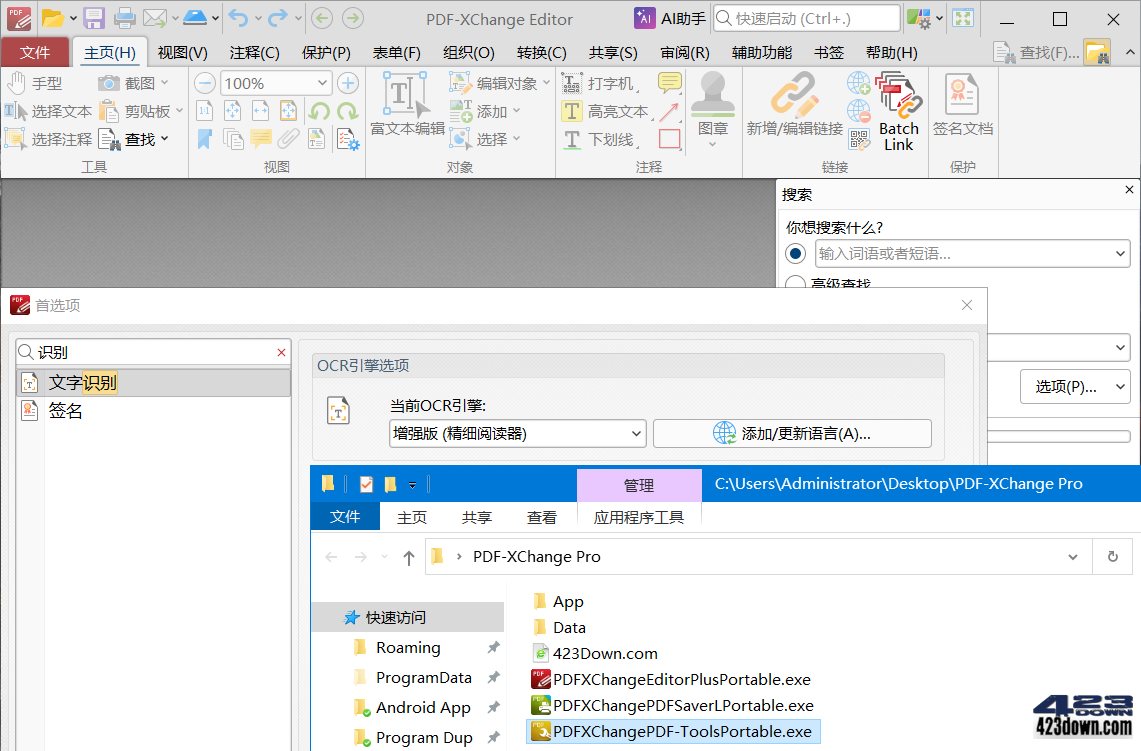Image resolution: width=1141 pixels, height=751 pixels.
Task: Click the full screen mode icon
Action: (963, 18)
